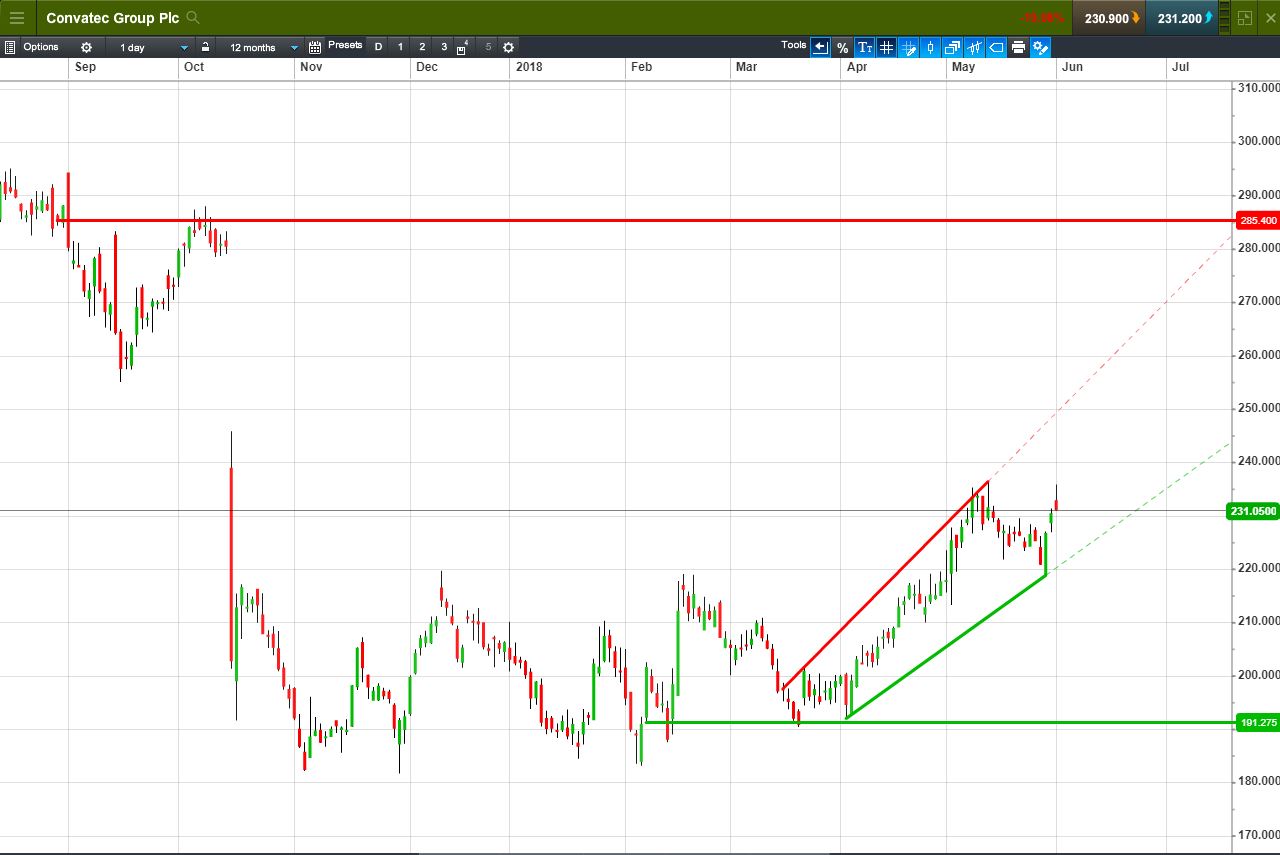Click the overlapping windows tool icon
The width and height of the screenshot is (1280, 855).
pyautogui.click(x=952, y=47)
